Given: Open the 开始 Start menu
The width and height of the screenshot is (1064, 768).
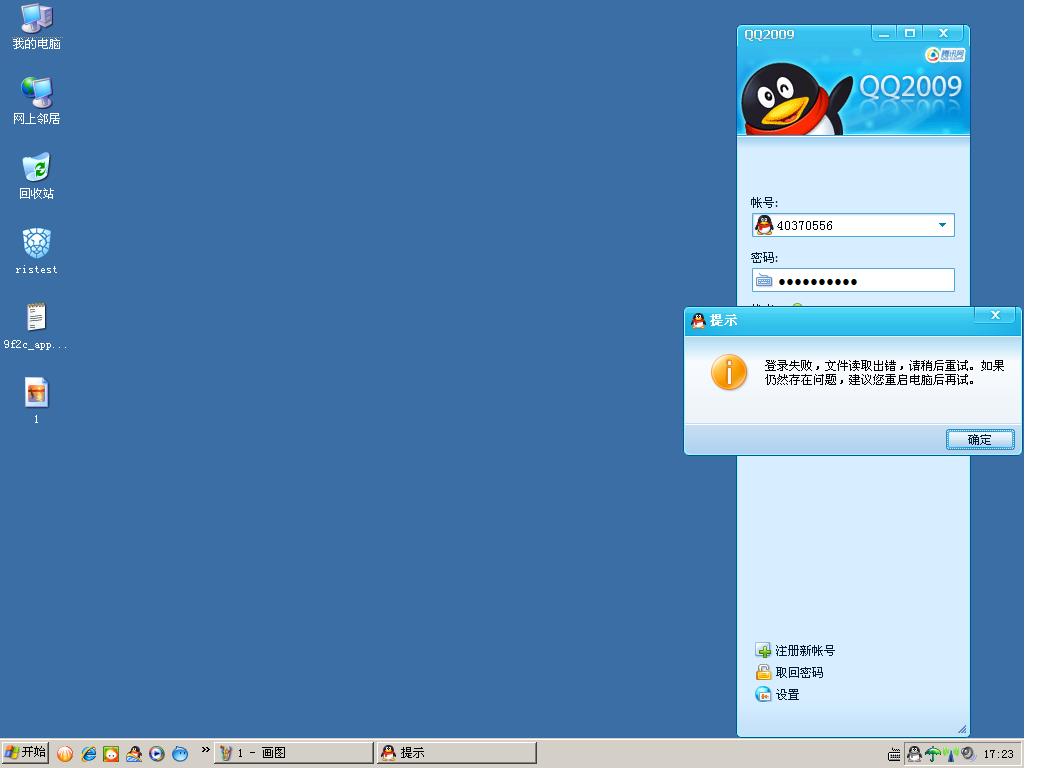Looking at the screenshot, I should pos(25,752).
